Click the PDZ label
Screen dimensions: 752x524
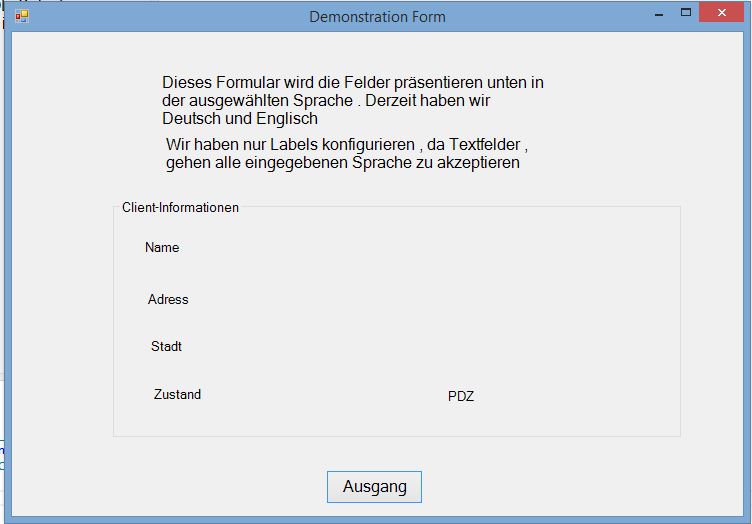(x=461, y=397)
